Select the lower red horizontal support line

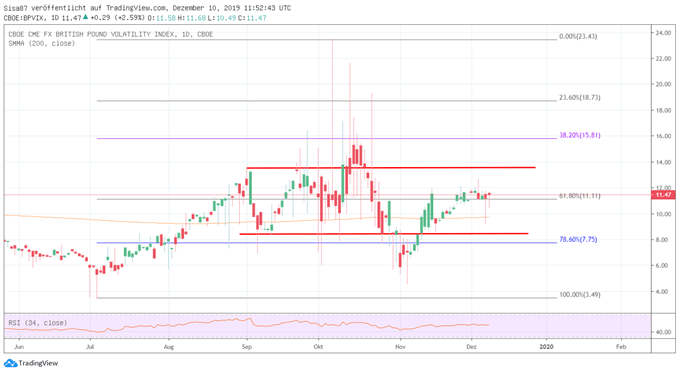click(x=384, y=234)
